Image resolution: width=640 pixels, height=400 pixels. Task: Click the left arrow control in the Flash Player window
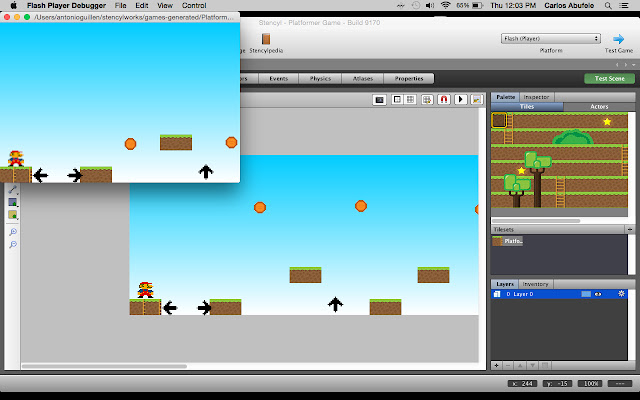(40, 176)
